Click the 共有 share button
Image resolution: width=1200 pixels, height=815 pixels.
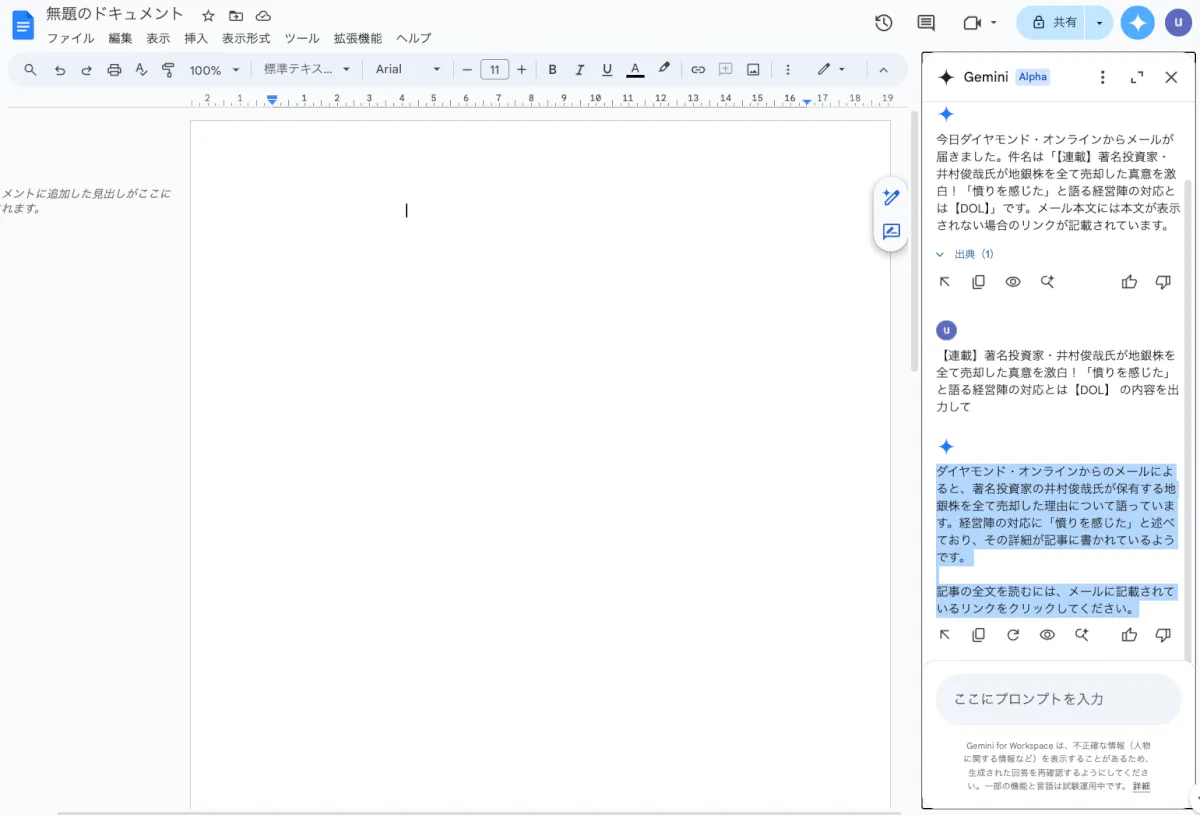click(x=1052, y=22)
